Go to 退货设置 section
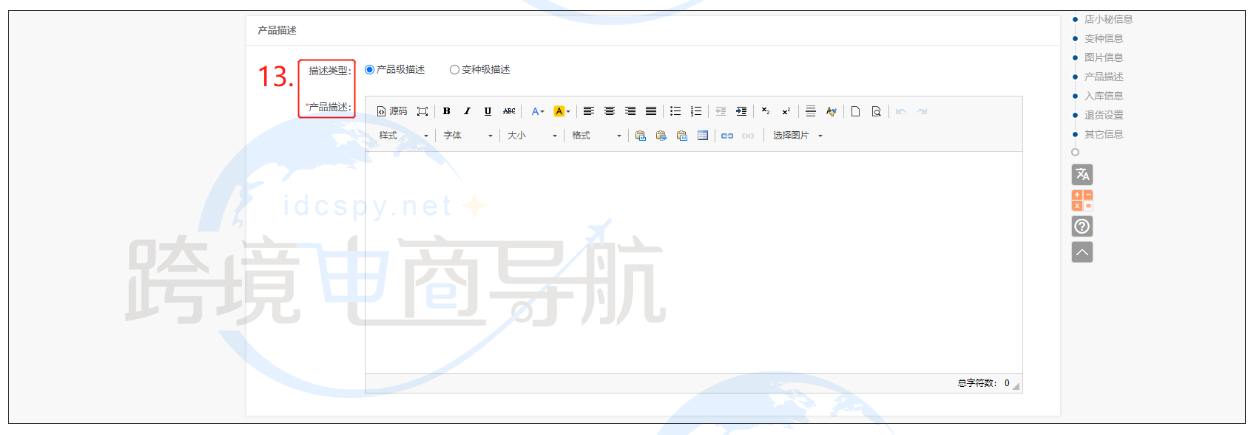 [x=1103, y=114]
